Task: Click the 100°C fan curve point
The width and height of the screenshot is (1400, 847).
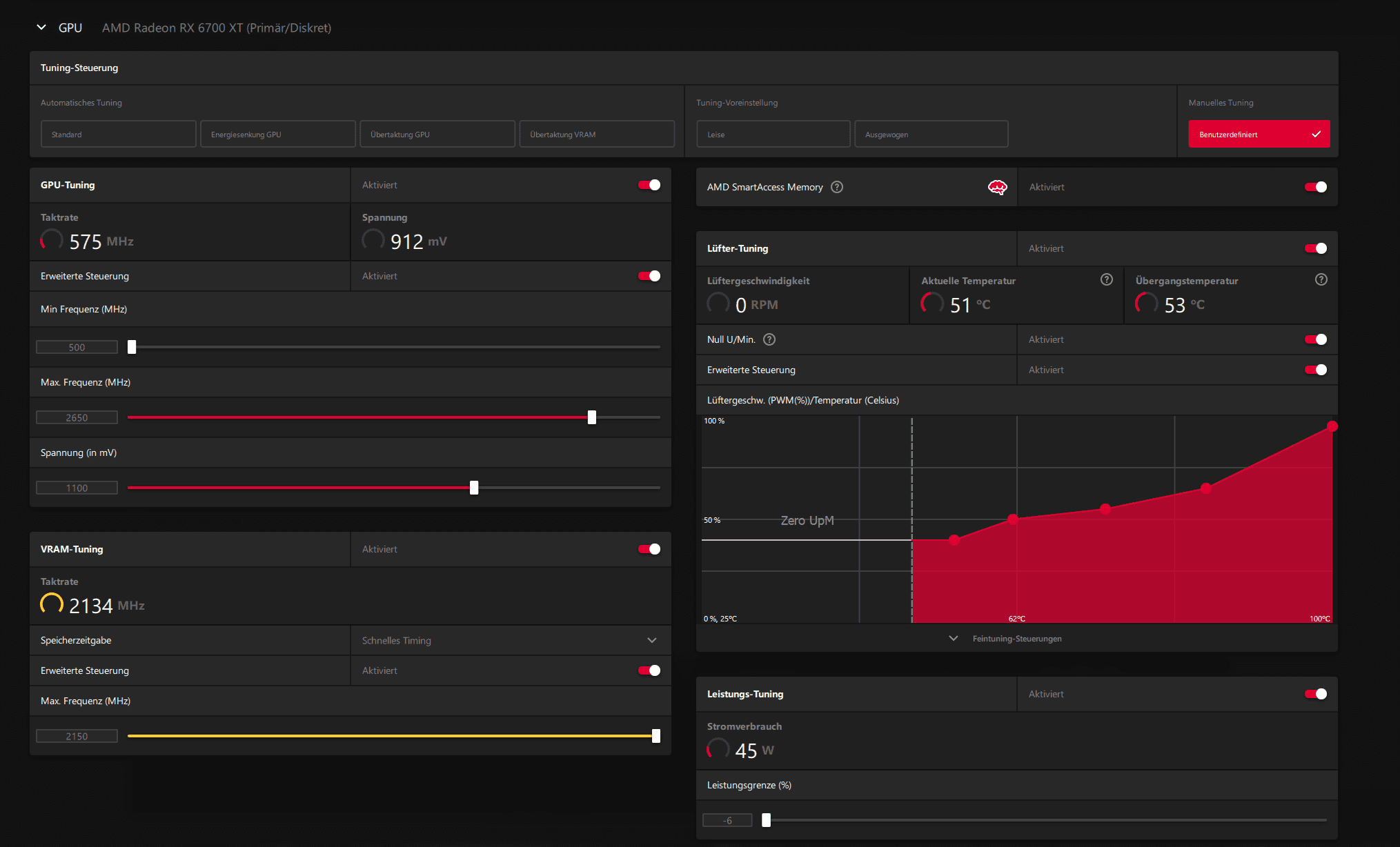Action: pyautogui.click(x=1332, y=426)
